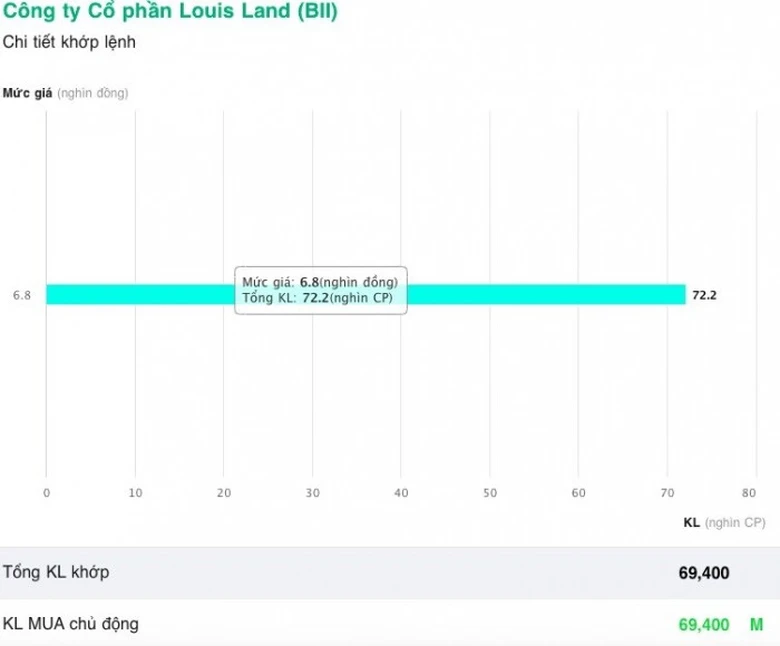Click the 0 tick on the volume axis

46,492
